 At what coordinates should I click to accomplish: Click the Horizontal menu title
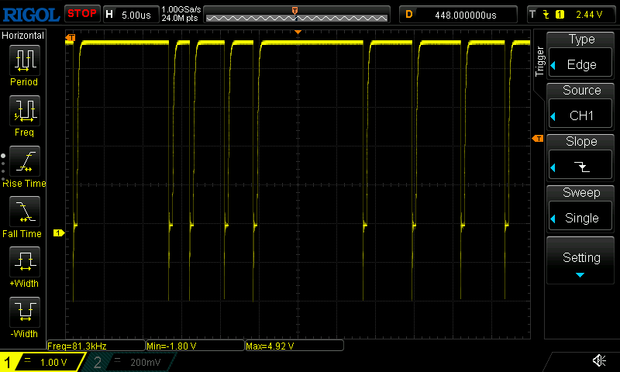(23, 36)
